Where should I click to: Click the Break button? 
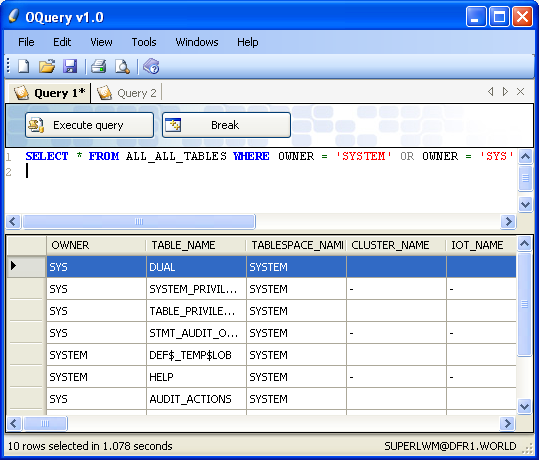click(x=226, y=125)
